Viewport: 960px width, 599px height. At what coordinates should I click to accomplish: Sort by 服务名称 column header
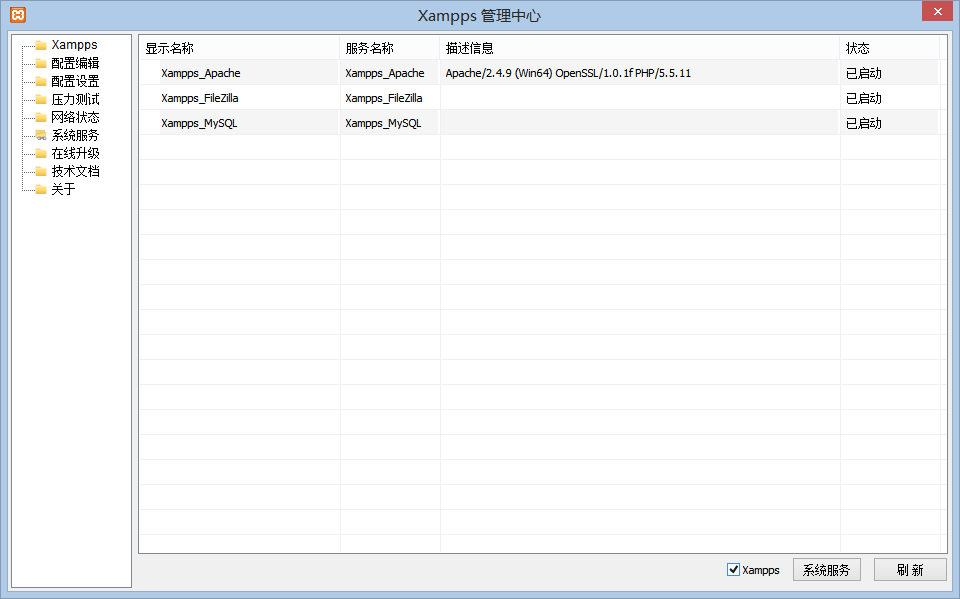(x=389, y=48)
